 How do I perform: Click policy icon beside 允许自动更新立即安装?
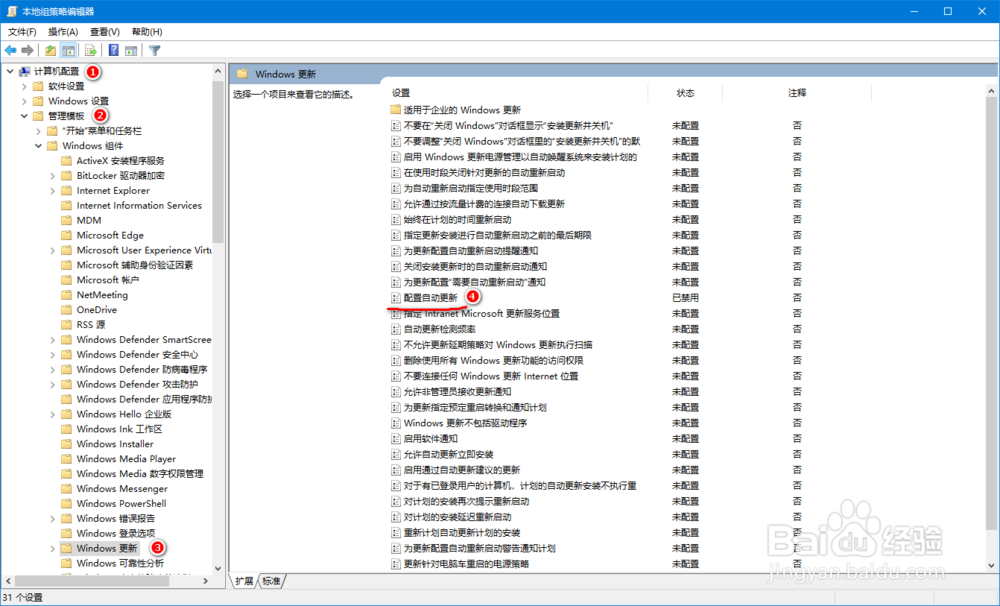click(x=395, y=455)
